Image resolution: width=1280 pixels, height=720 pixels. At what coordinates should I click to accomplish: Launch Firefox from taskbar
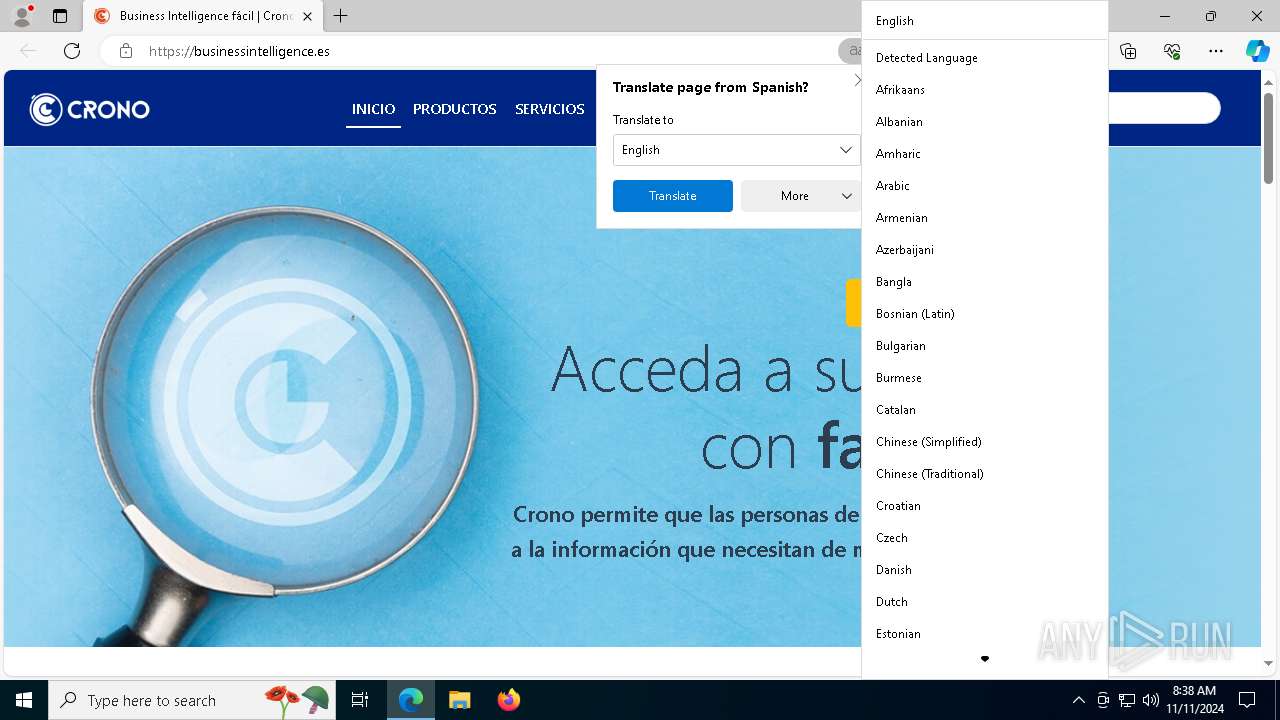[508, 700]
